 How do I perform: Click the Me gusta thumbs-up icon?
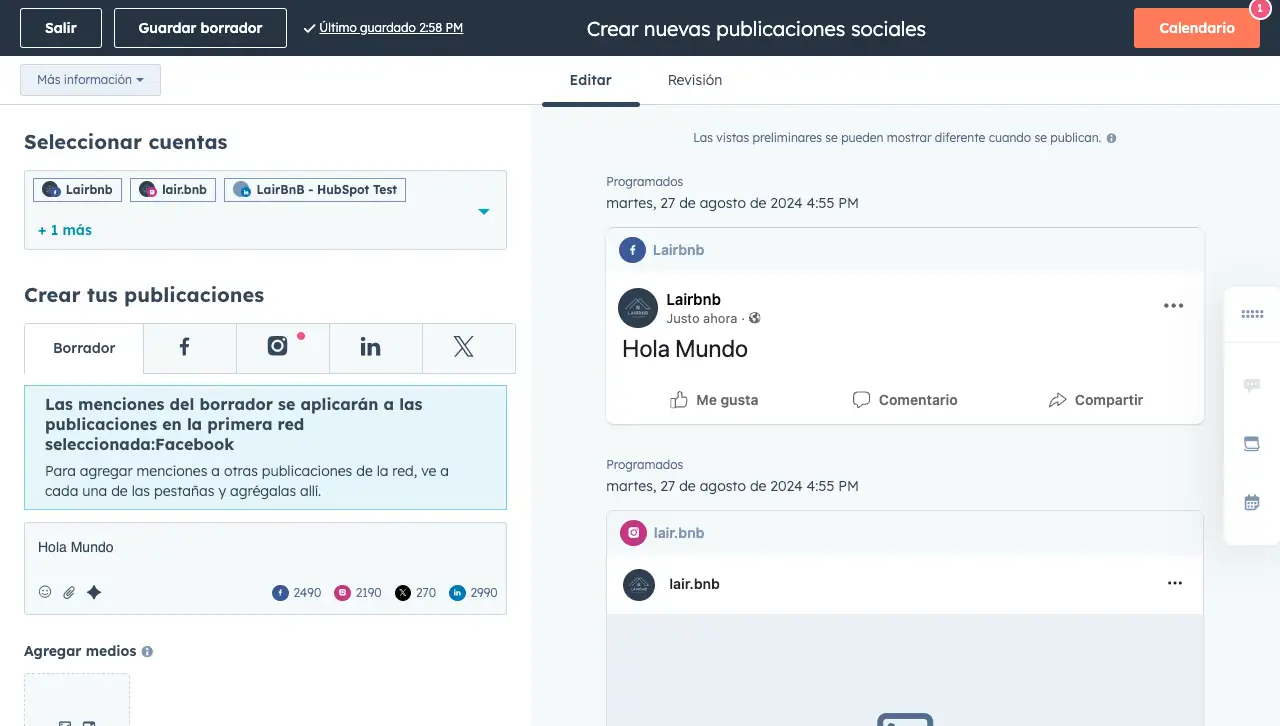pos(679,400)
